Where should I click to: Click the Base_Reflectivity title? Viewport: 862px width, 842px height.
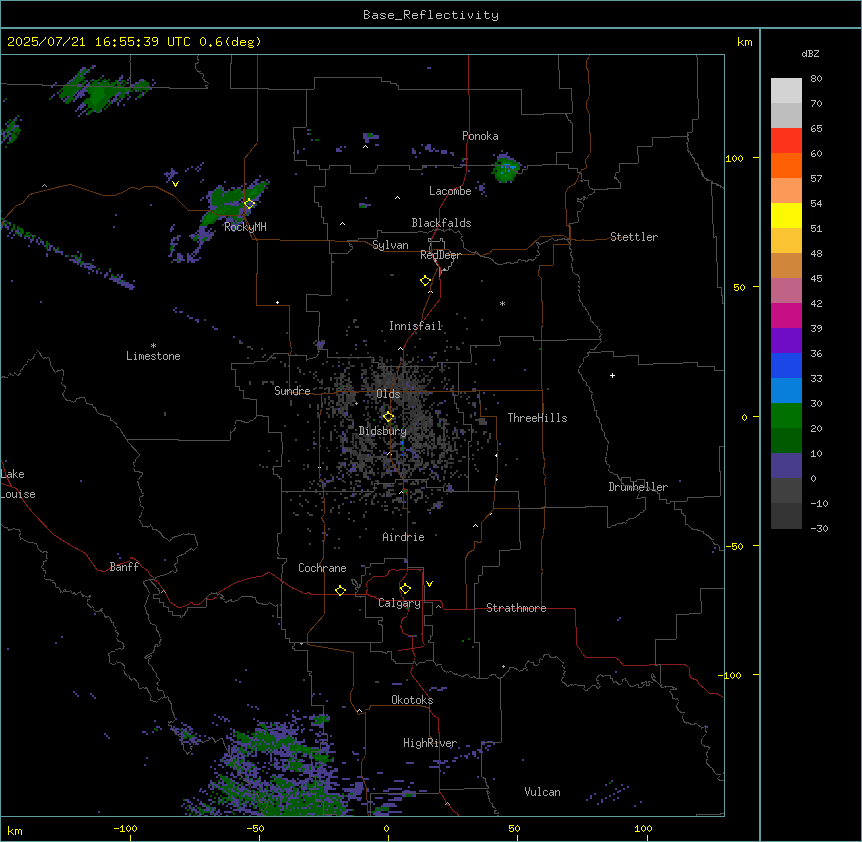tap(431, 15)
